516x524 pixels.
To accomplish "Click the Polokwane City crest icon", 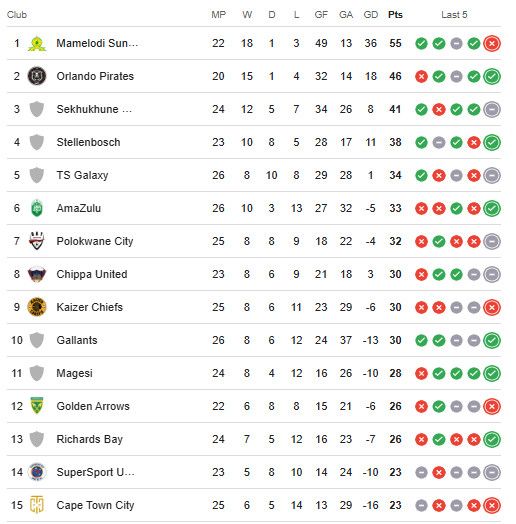I will tap(37, 241).
